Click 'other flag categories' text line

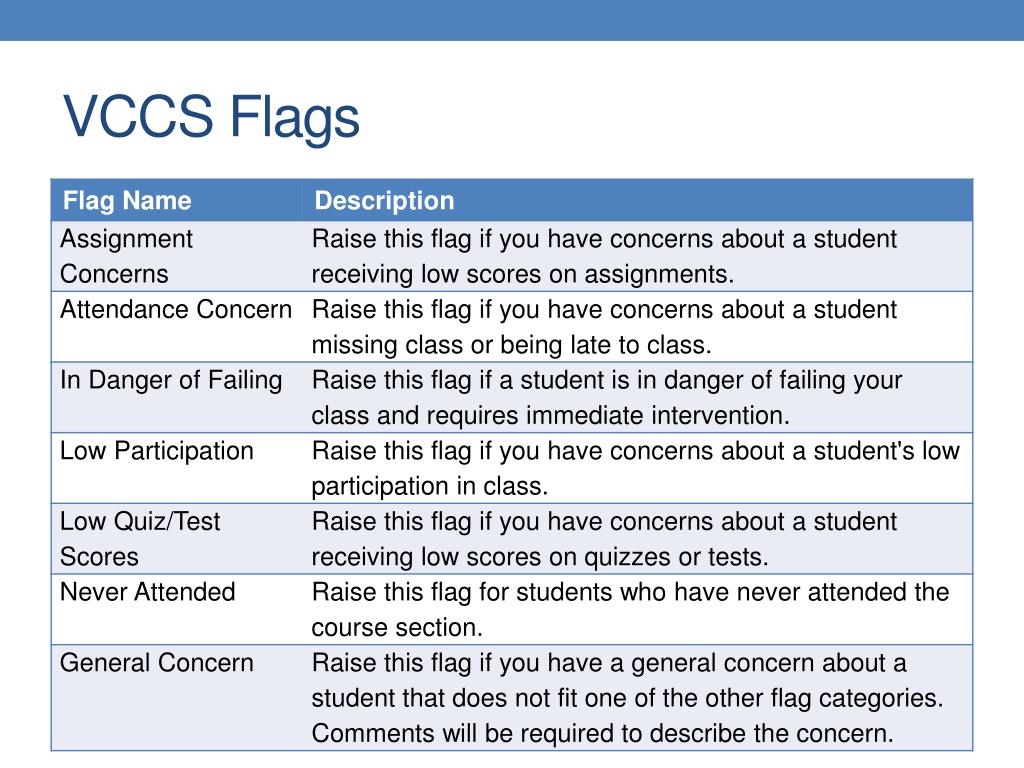tap(628, 698)
